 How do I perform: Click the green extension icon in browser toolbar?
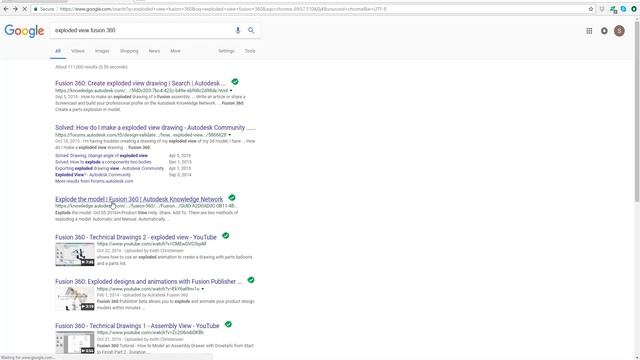(613, 9)
